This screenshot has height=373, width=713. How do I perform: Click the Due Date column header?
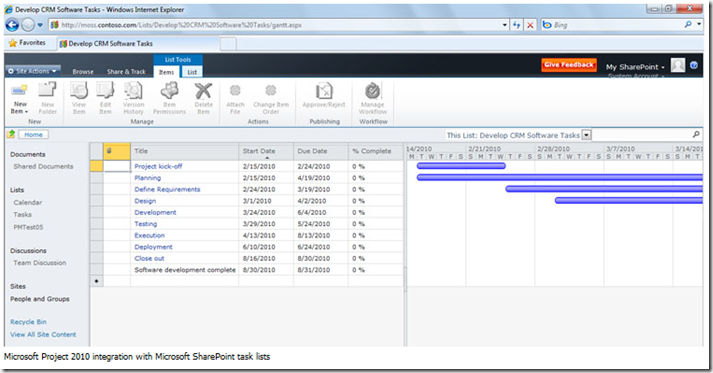[321, 151]
